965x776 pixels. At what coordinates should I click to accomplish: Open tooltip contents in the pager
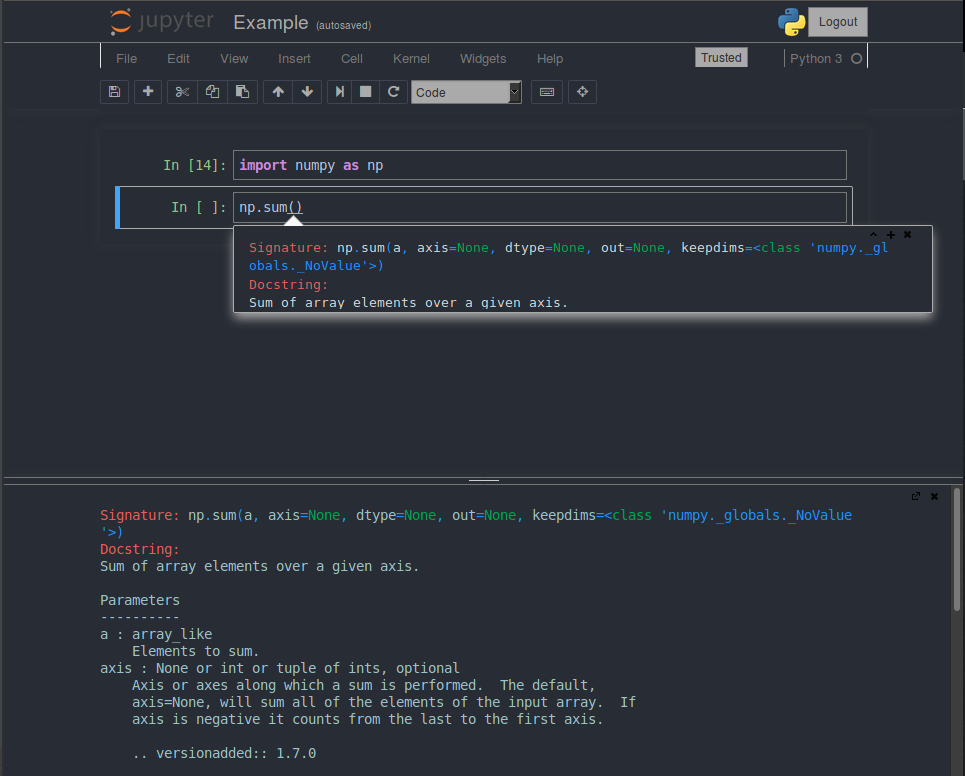click(872, 234)
